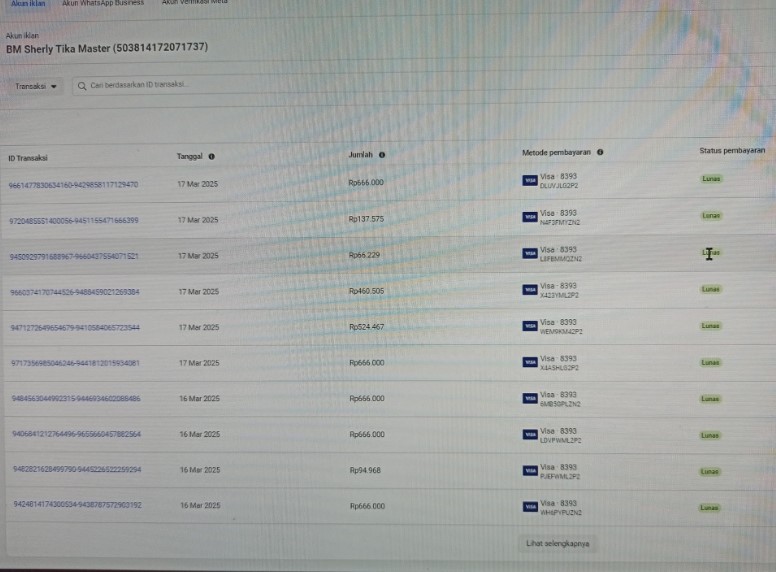The width and height of the screenshot is (776, 572).
Task: Click Visa card icon in Rp94.968 row
Action: tap(530, 471)
